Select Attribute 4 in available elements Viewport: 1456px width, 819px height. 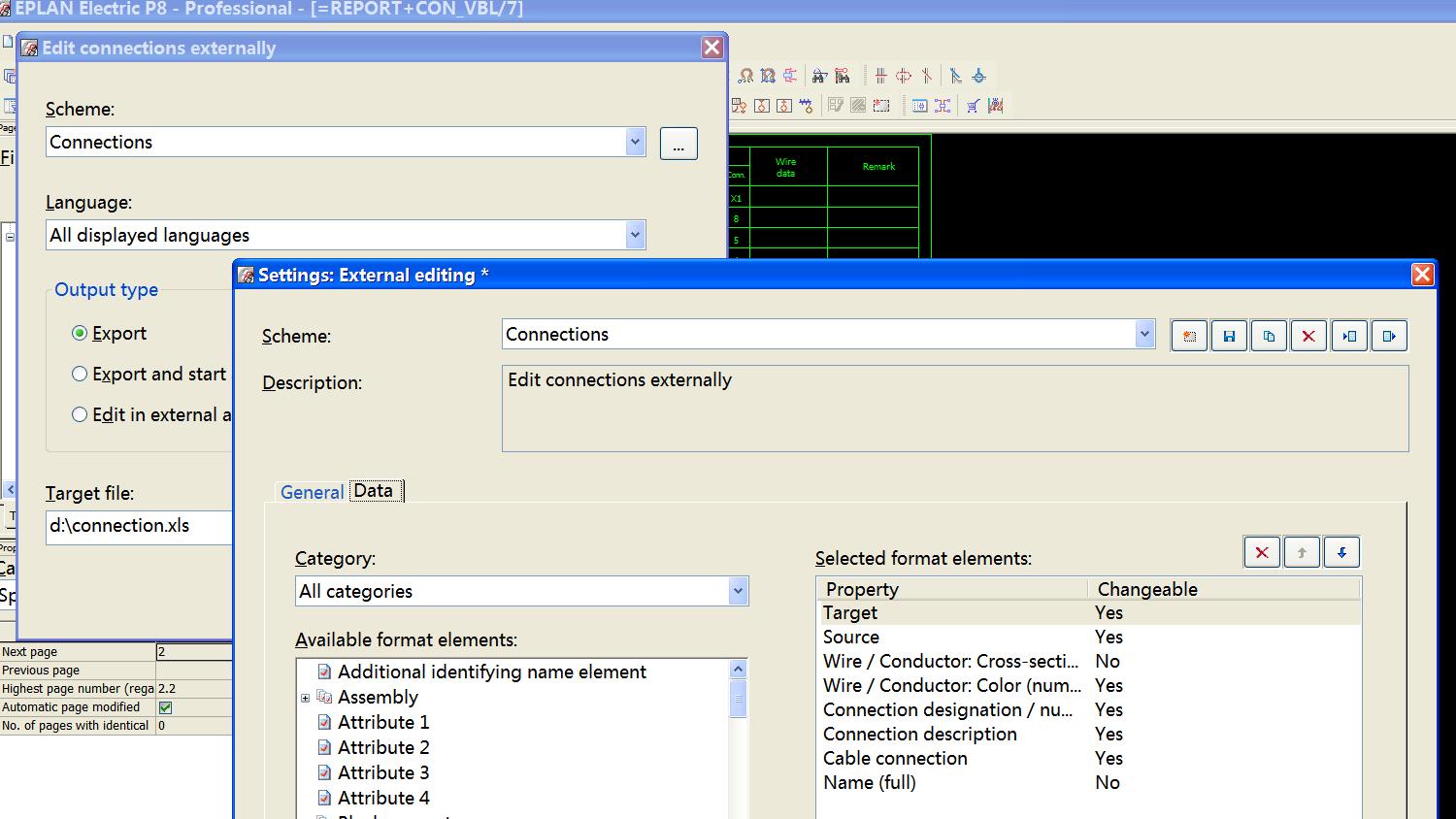click(383, 798)
